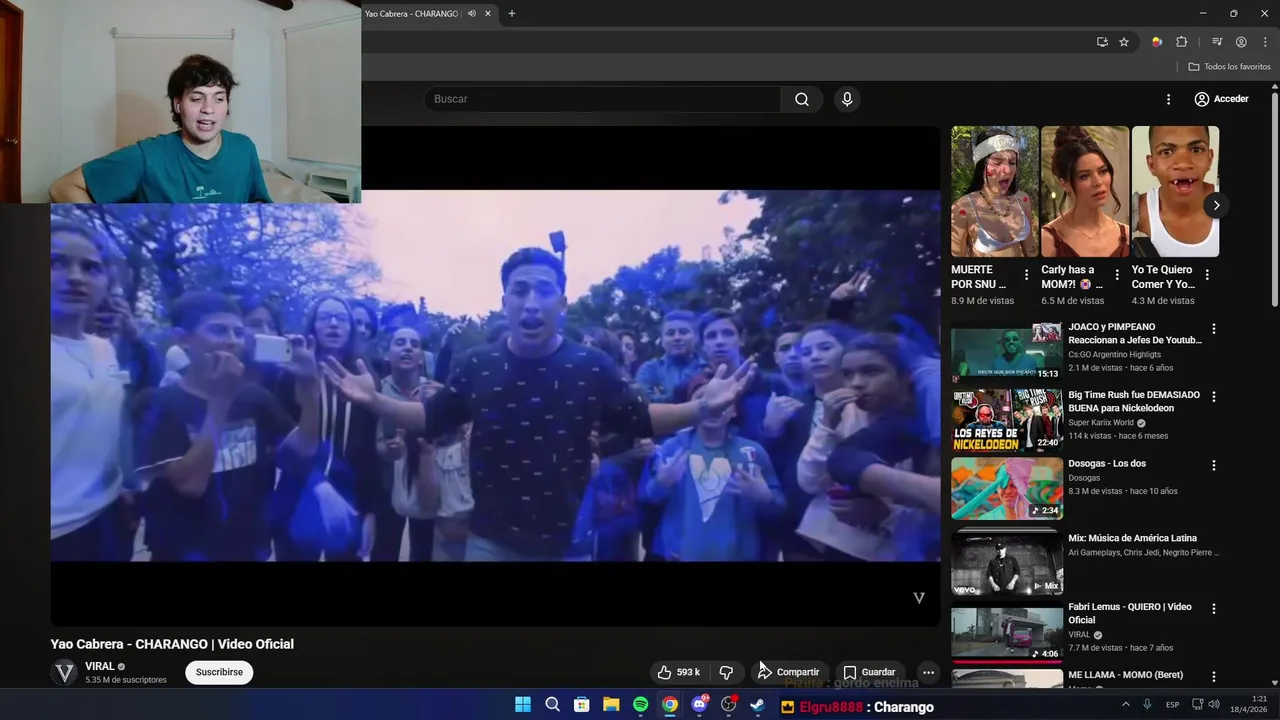Open options menu for Yo Te Quiero Comer short
Image resolution: width=1280 pixels, height=720 pixels.
click(1206, 275)
